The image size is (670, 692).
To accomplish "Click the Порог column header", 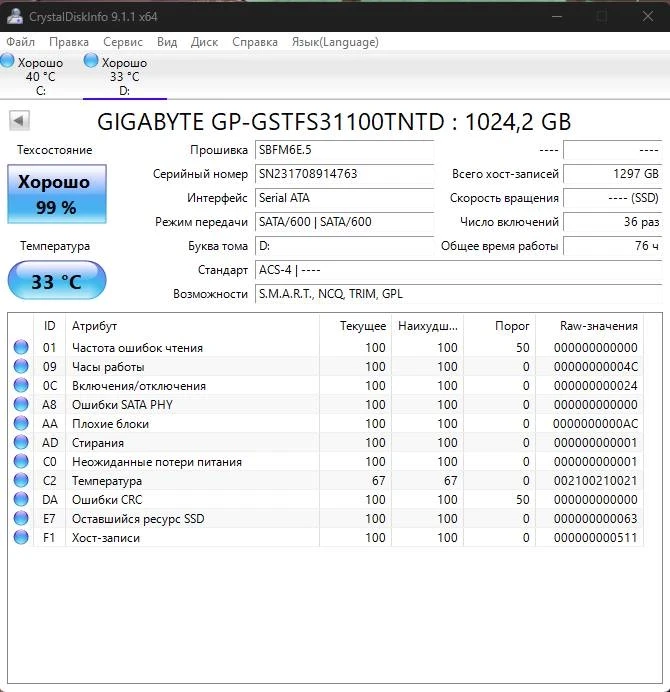I will [x=500, y=326].
